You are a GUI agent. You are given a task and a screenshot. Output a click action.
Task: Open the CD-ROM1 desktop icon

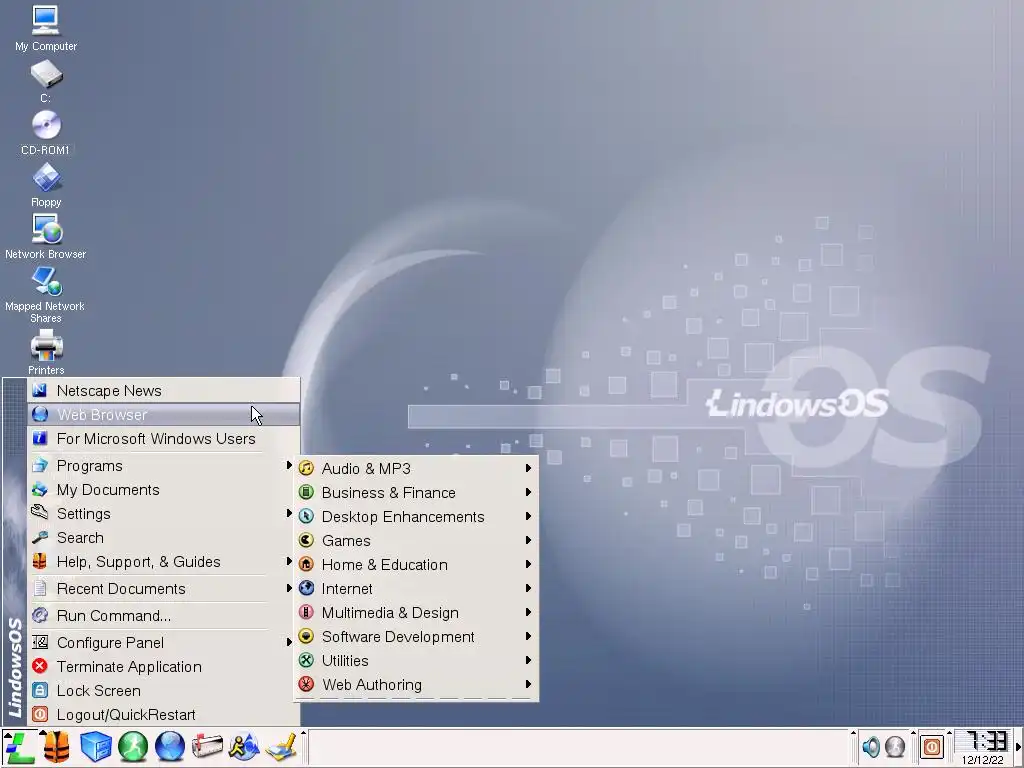pos(46,133)
